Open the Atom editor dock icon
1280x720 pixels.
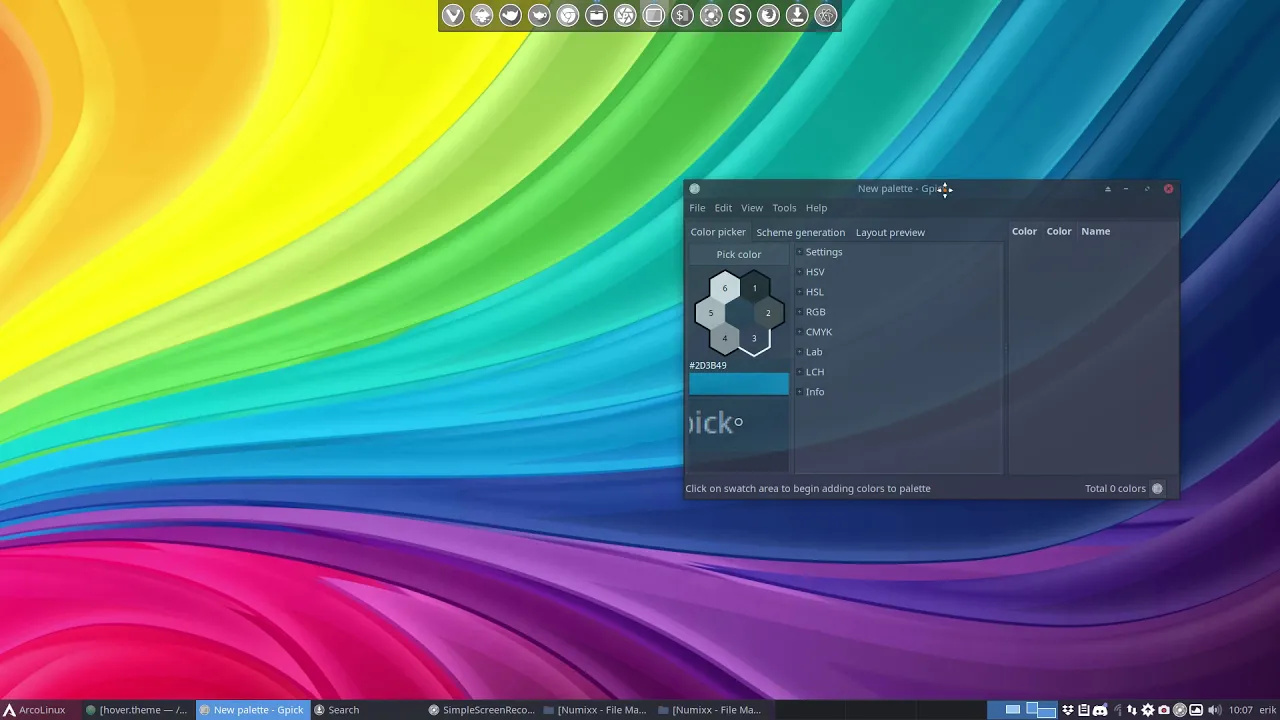click(826, 15)
